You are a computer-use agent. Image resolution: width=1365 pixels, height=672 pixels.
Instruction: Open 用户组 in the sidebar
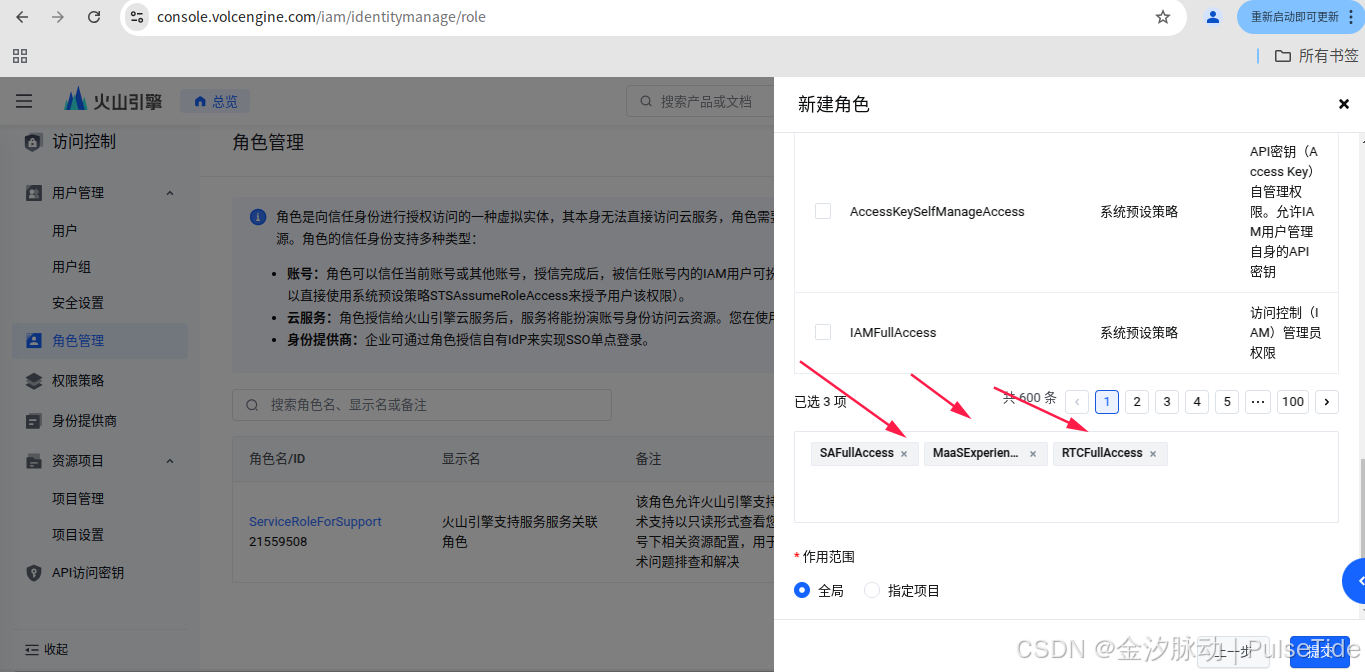point(72,267)
